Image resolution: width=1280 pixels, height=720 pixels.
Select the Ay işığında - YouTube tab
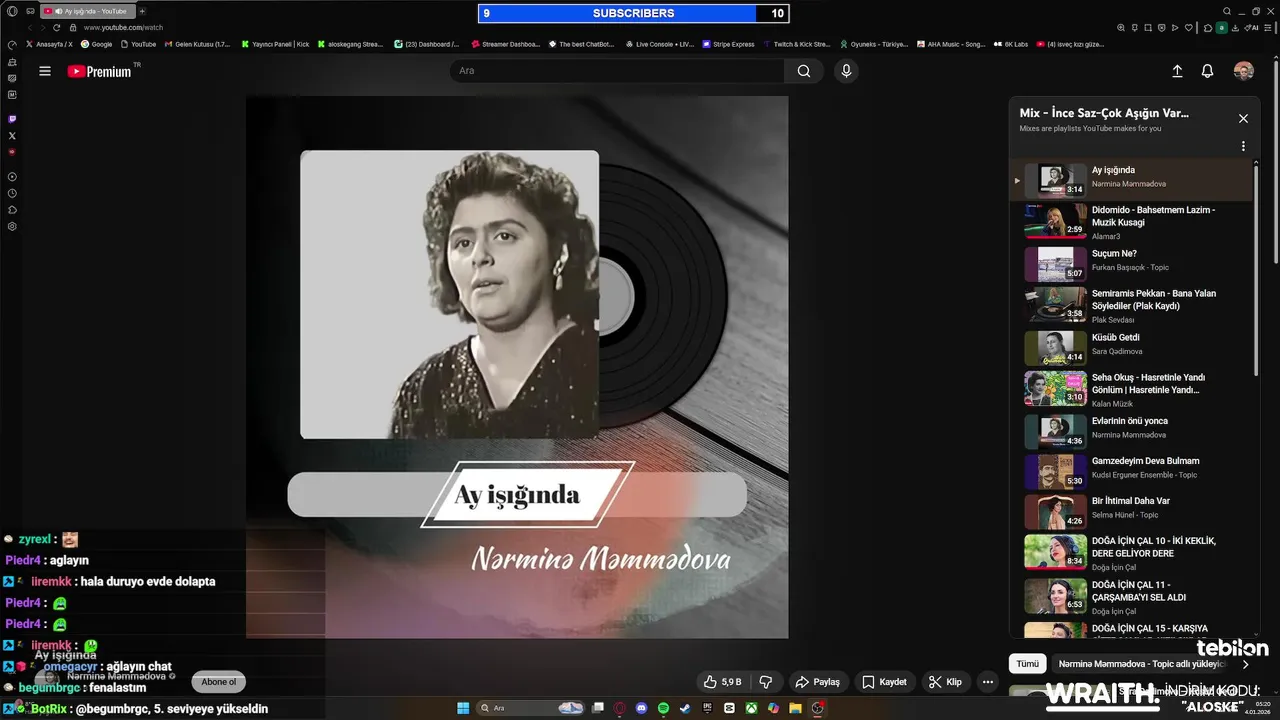(x=87, y=11)
